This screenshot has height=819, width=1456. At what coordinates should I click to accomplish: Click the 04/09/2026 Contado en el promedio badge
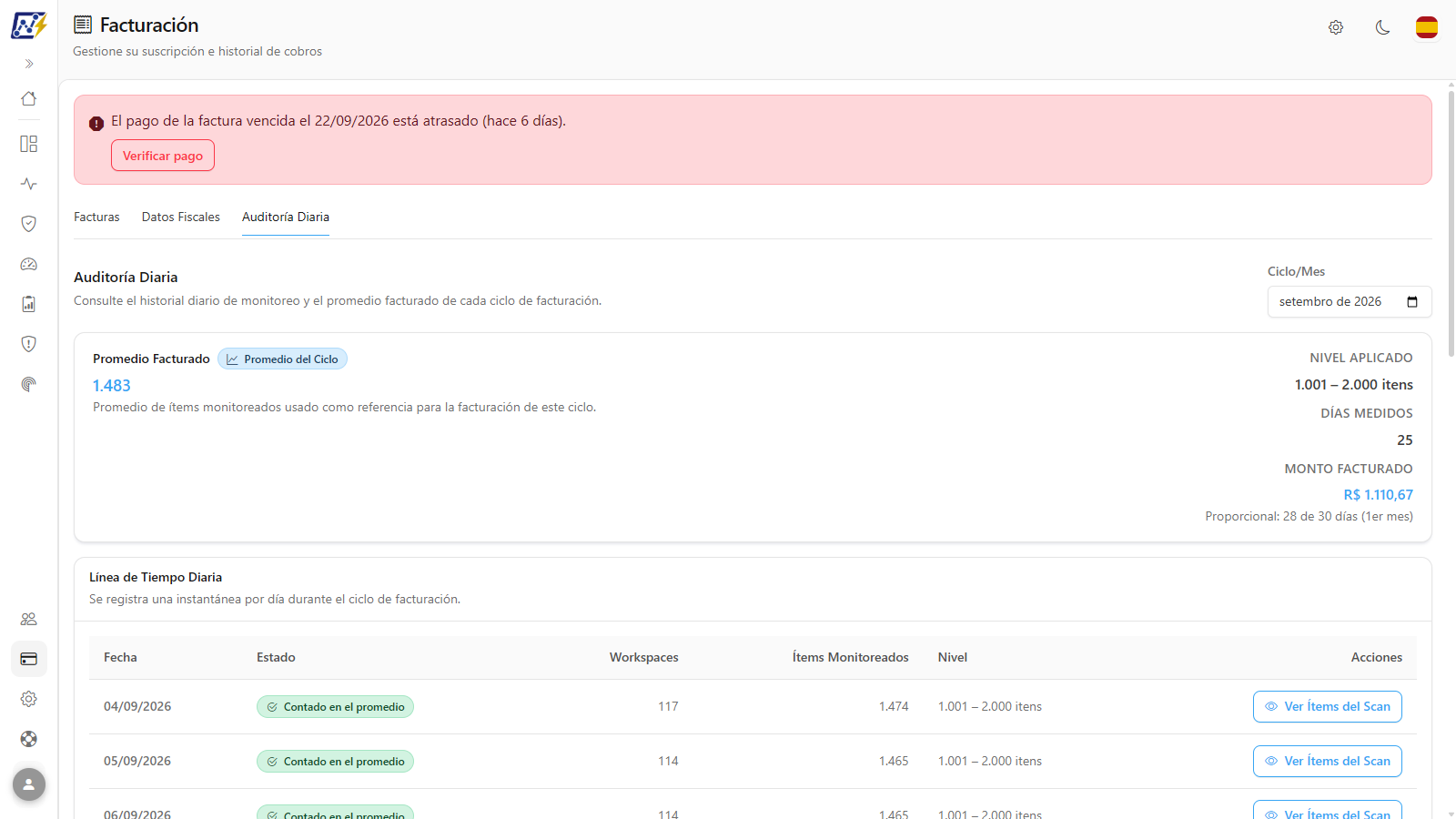click(x=335, y=707)
